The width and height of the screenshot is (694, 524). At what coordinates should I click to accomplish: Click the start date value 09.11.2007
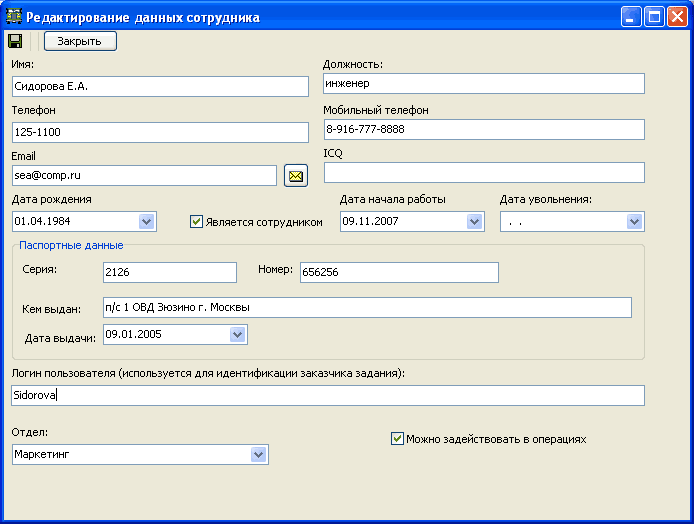370,221
